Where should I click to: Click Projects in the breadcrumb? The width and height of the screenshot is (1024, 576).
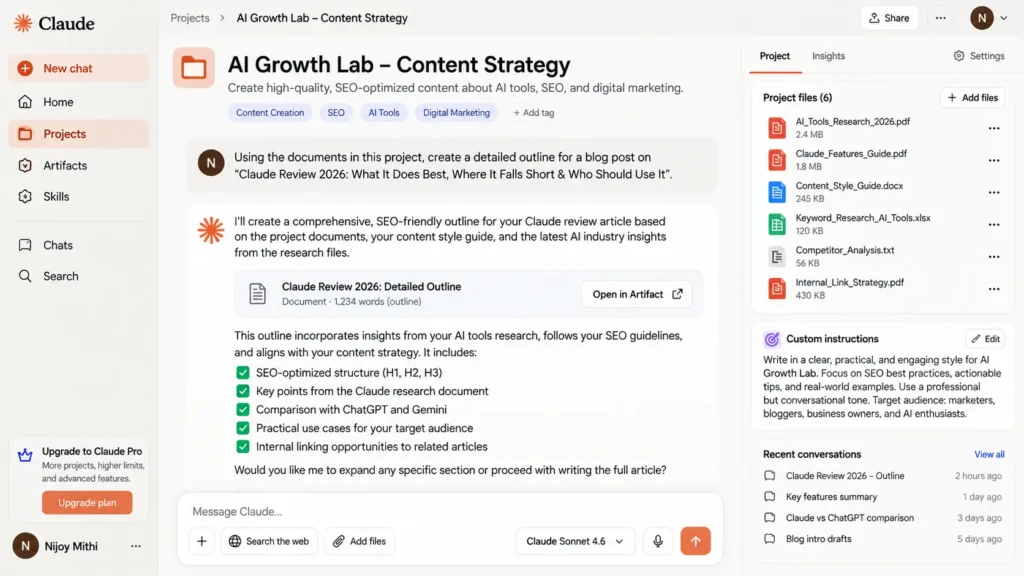pos(190,18)
